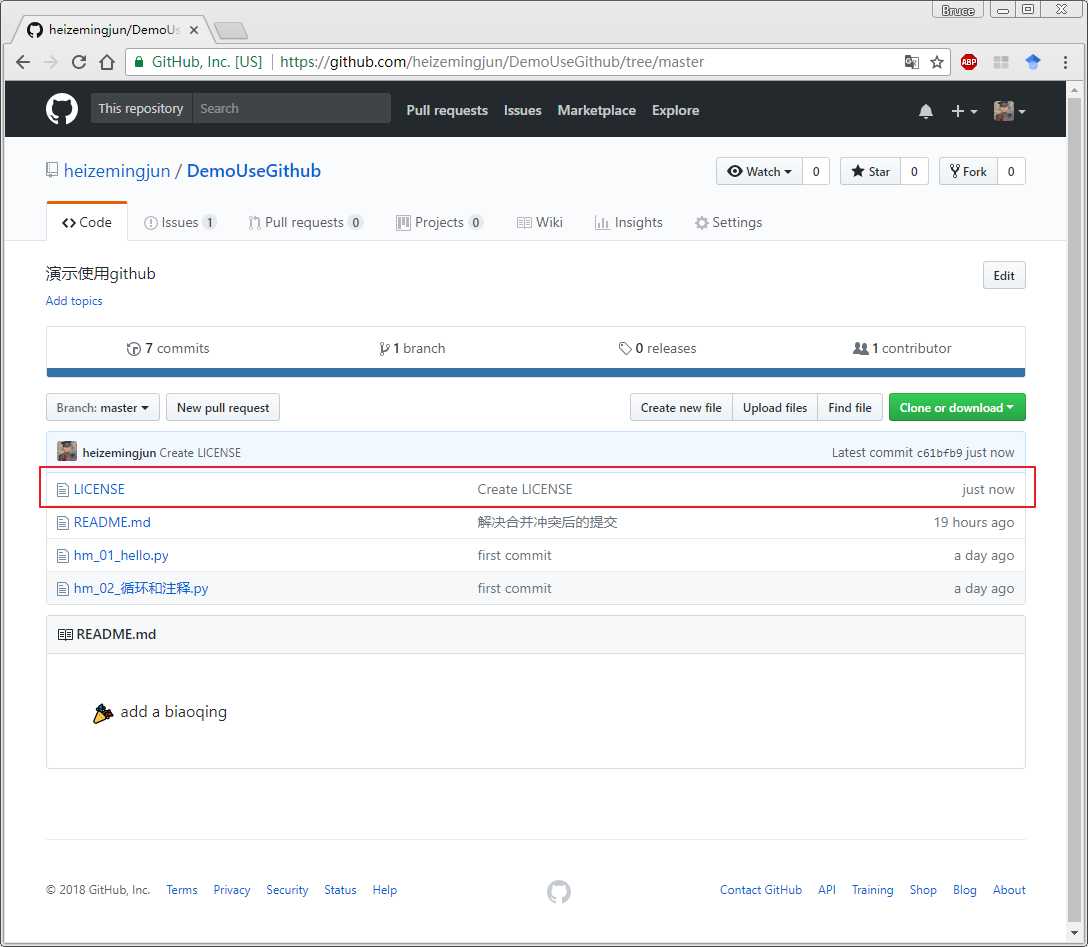Open the hm_02_循环和注释.py file

(141, 588)
